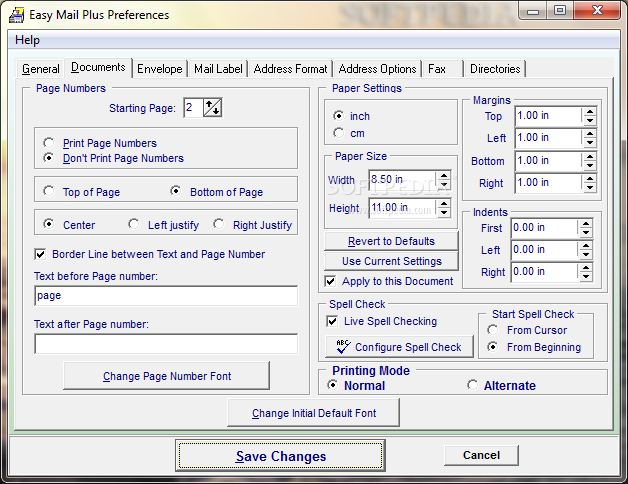
Task: Click the Right indent input field
Action: (x=545, y=272)
